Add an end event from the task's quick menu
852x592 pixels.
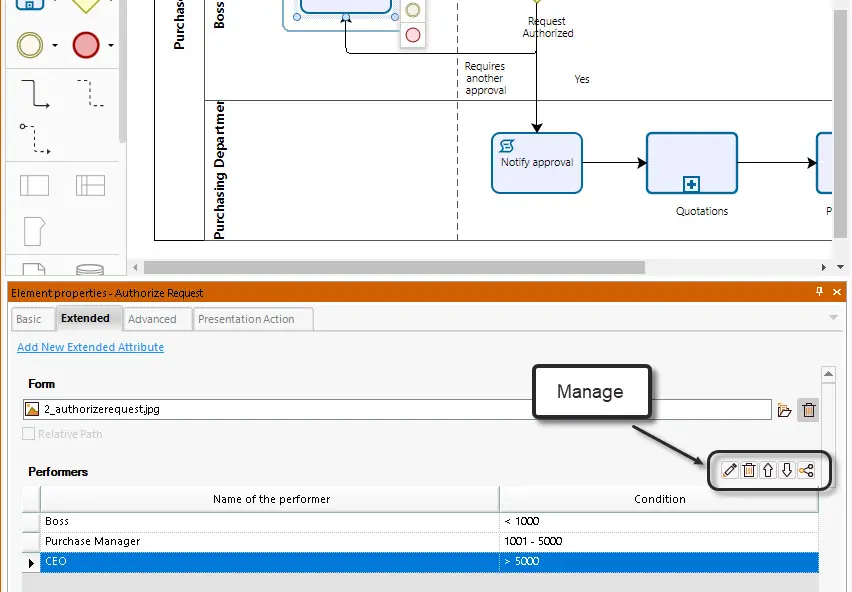413,35
